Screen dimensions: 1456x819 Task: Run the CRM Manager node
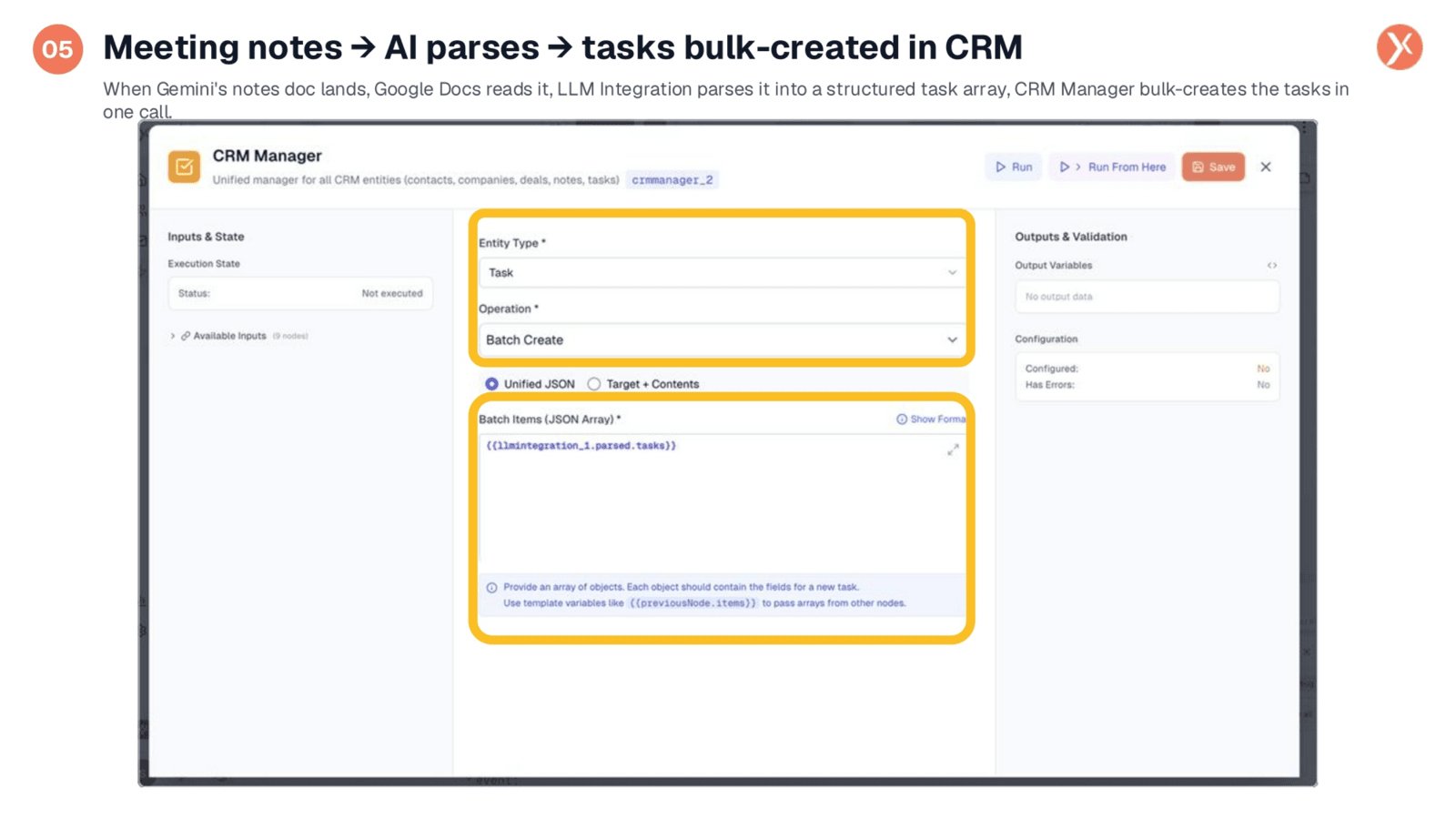pos(1014,167)
